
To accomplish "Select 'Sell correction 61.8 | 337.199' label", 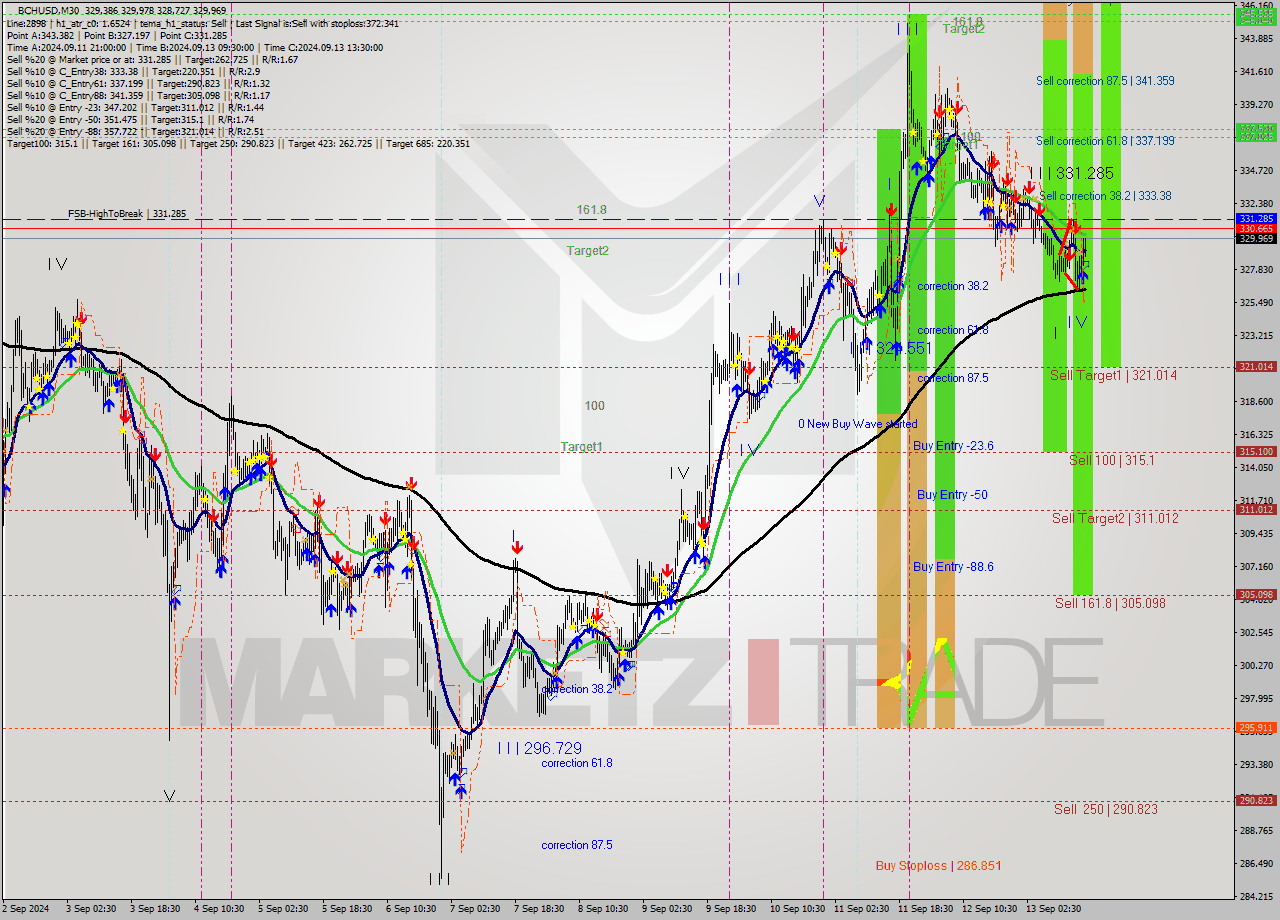I will point(1105,141).
